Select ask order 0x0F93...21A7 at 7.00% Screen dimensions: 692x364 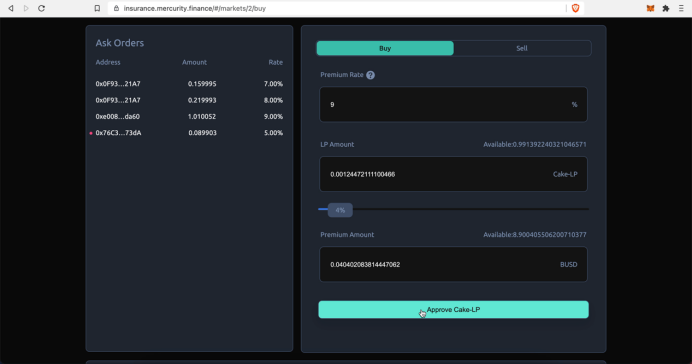(189, 84)
